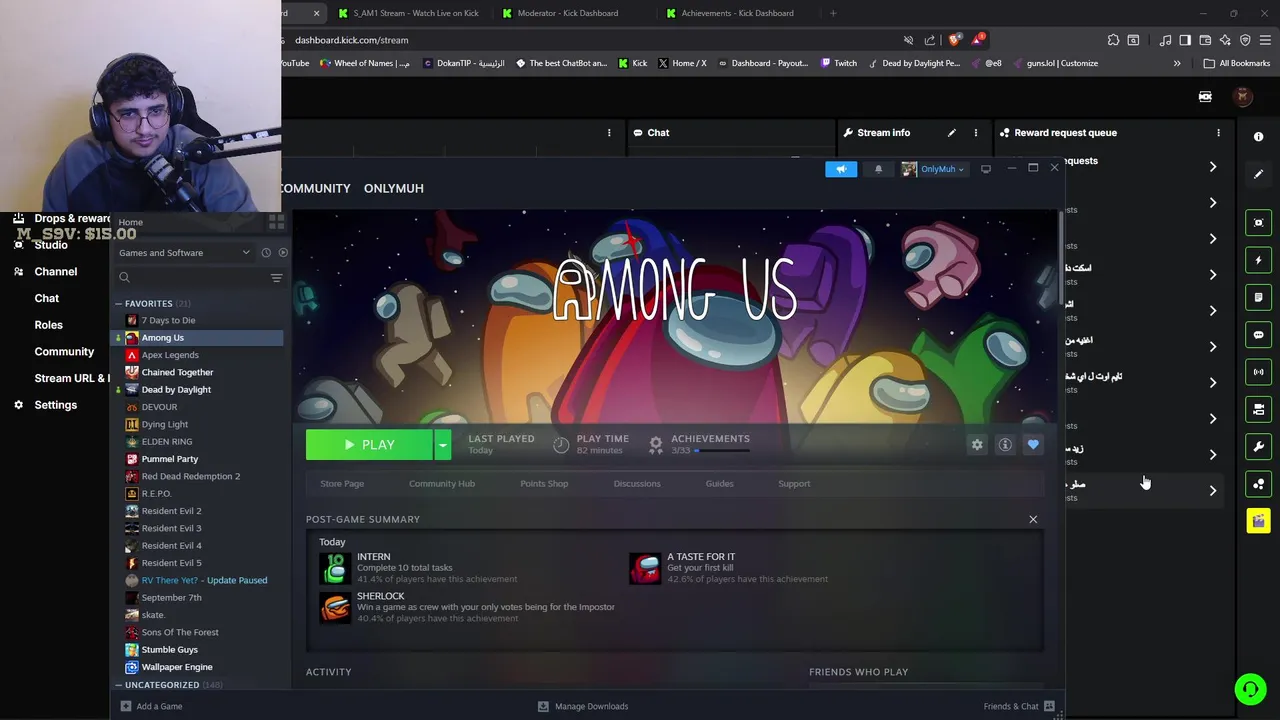Click the Intern achievement icon
Viewport: 1280px width, 720px height.
(x=335, y=568)
